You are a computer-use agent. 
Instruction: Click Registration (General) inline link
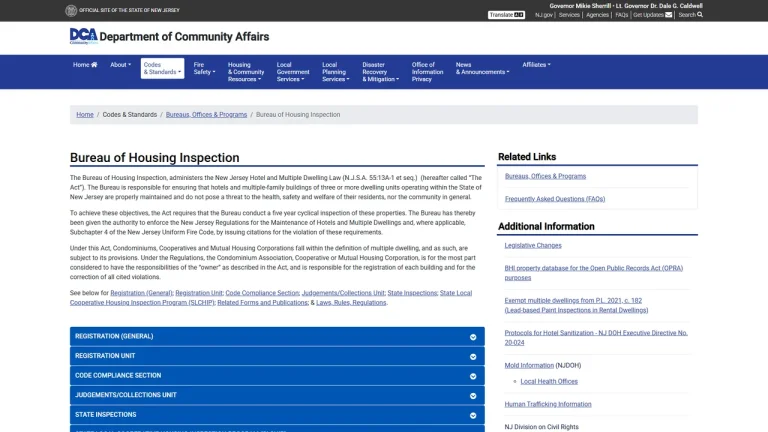[x=141, y=293]
